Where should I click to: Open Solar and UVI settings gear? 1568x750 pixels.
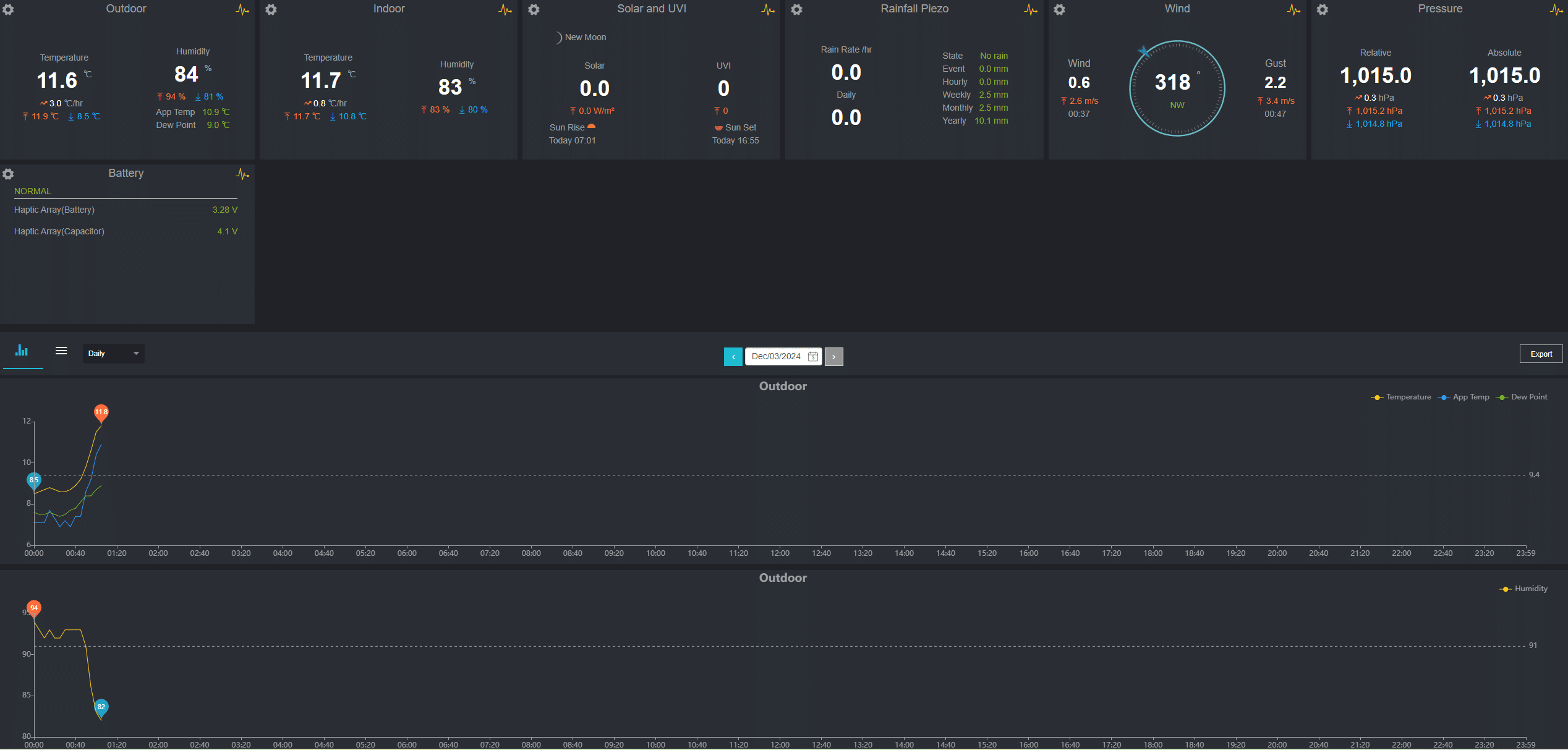[x=534, y=9]
